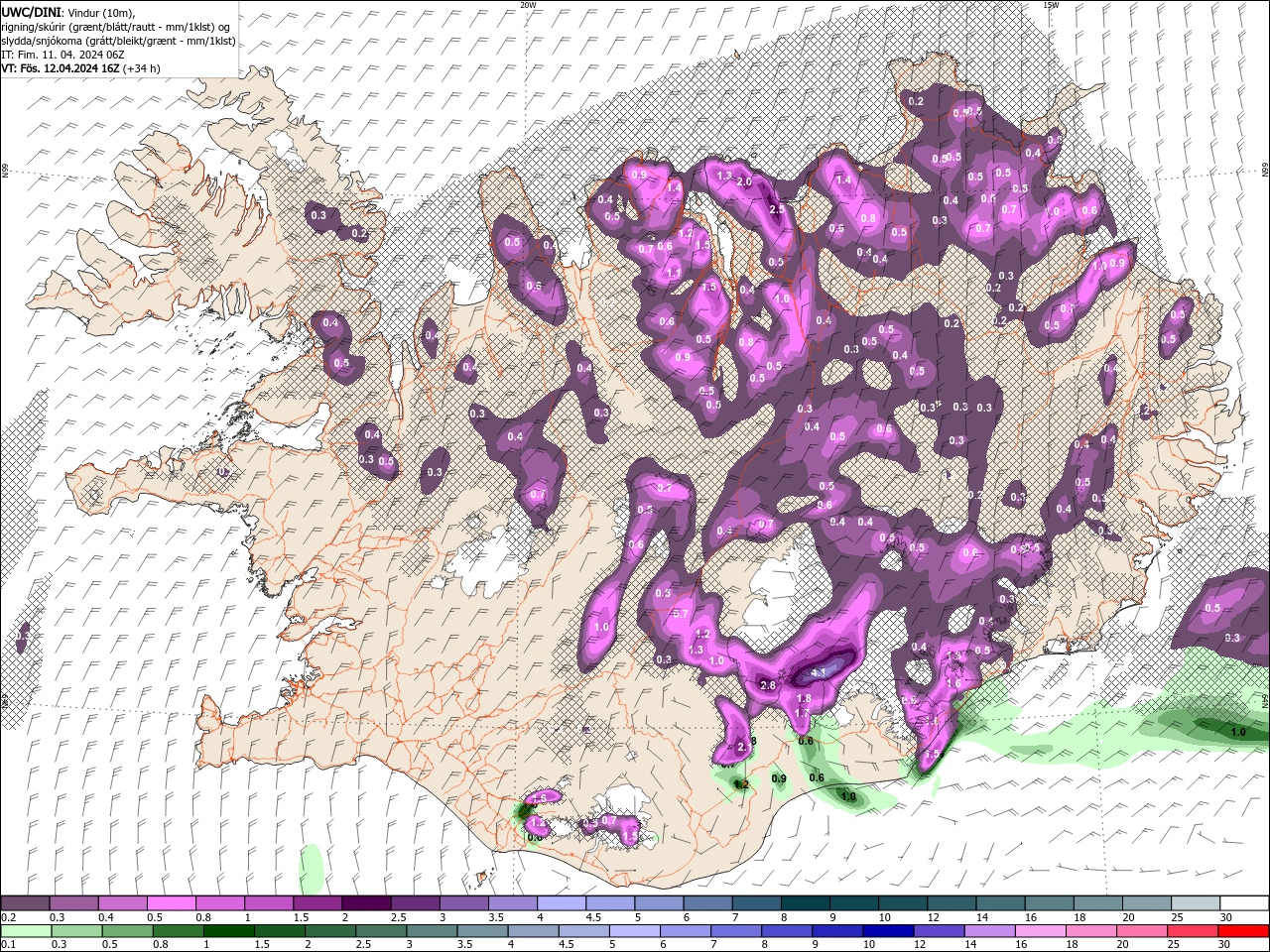Click the "15W" longitude label
The image size is (1270, 952).
[1051, 5]
